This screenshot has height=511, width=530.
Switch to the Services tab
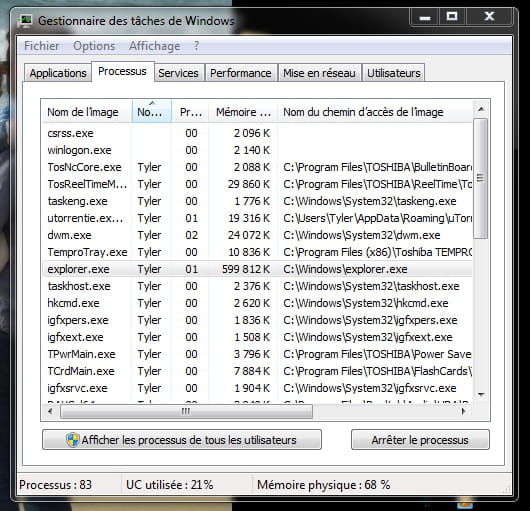point(178,73)
